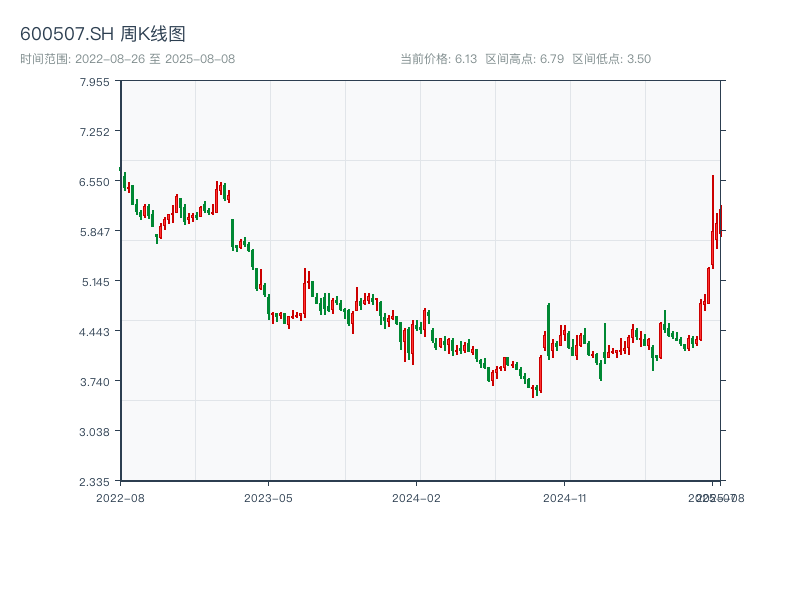800x600 pixels.
Task: Click the 7.955 y-axis price label
Action: coord(99,82)
